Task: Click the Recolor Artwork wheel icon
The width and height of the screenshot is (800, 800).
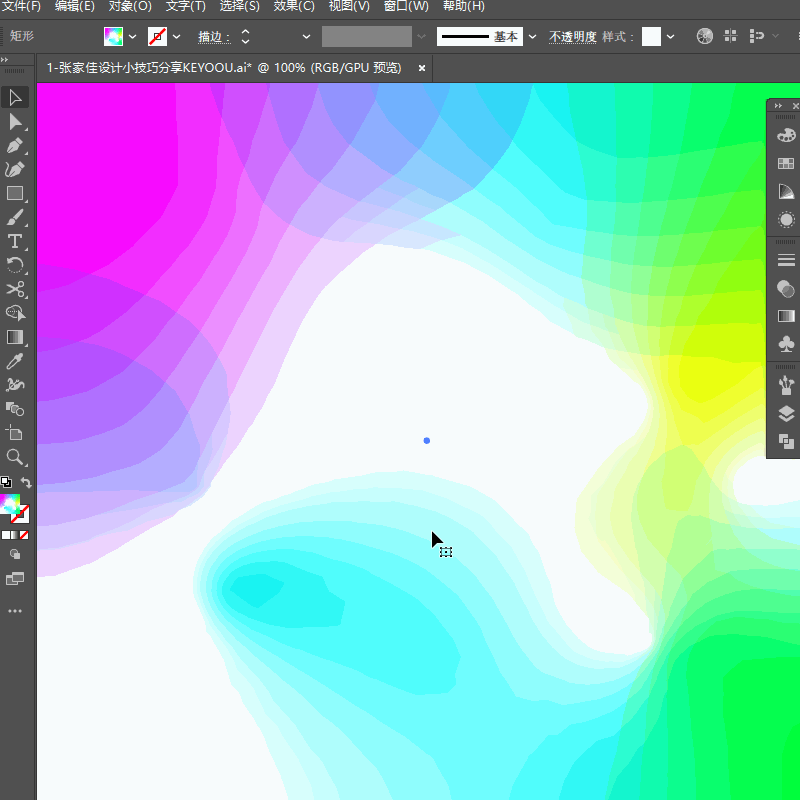Action: click(x=705, y=36)
